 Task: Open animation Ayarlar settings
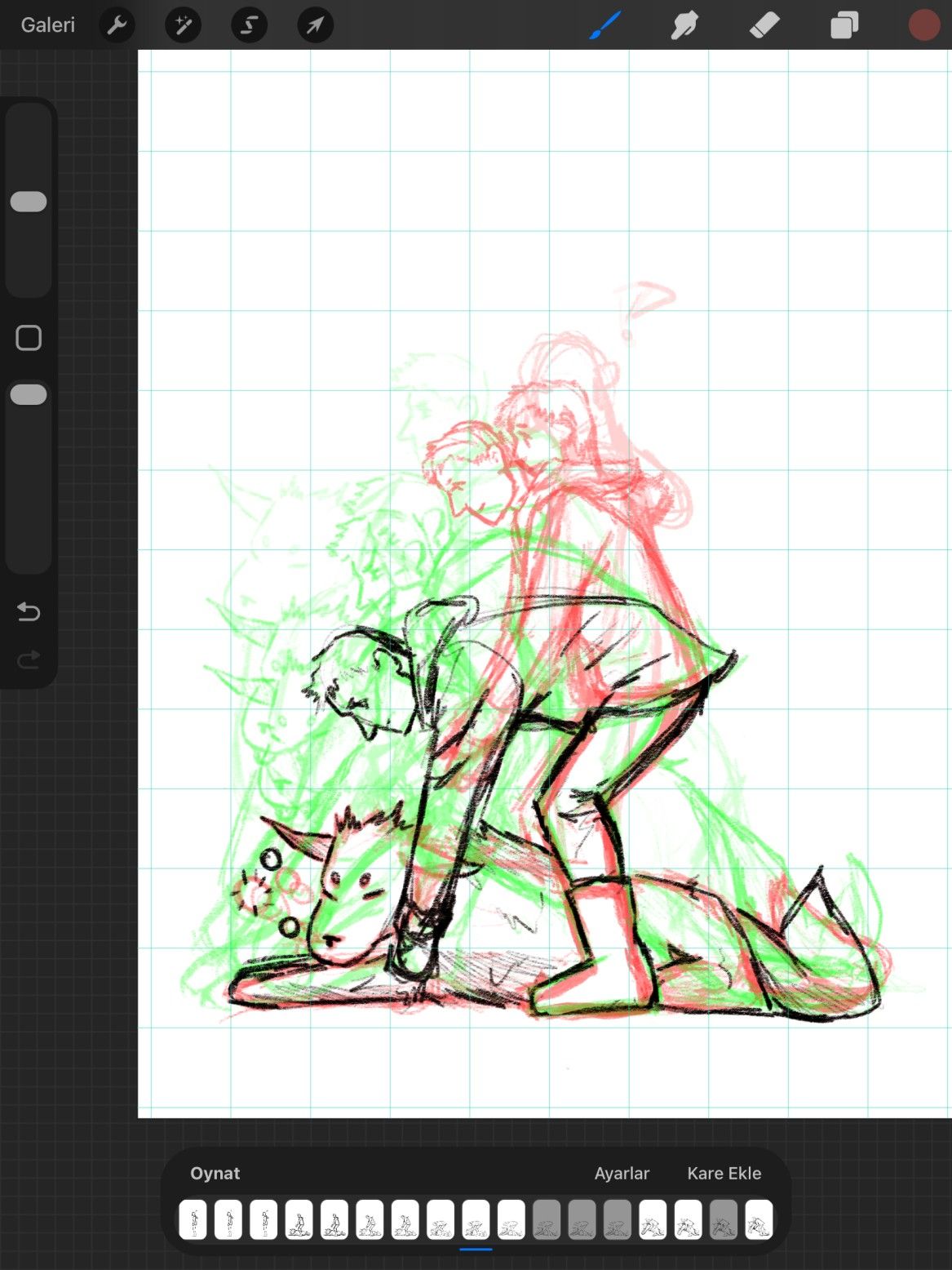(622, 1173)
